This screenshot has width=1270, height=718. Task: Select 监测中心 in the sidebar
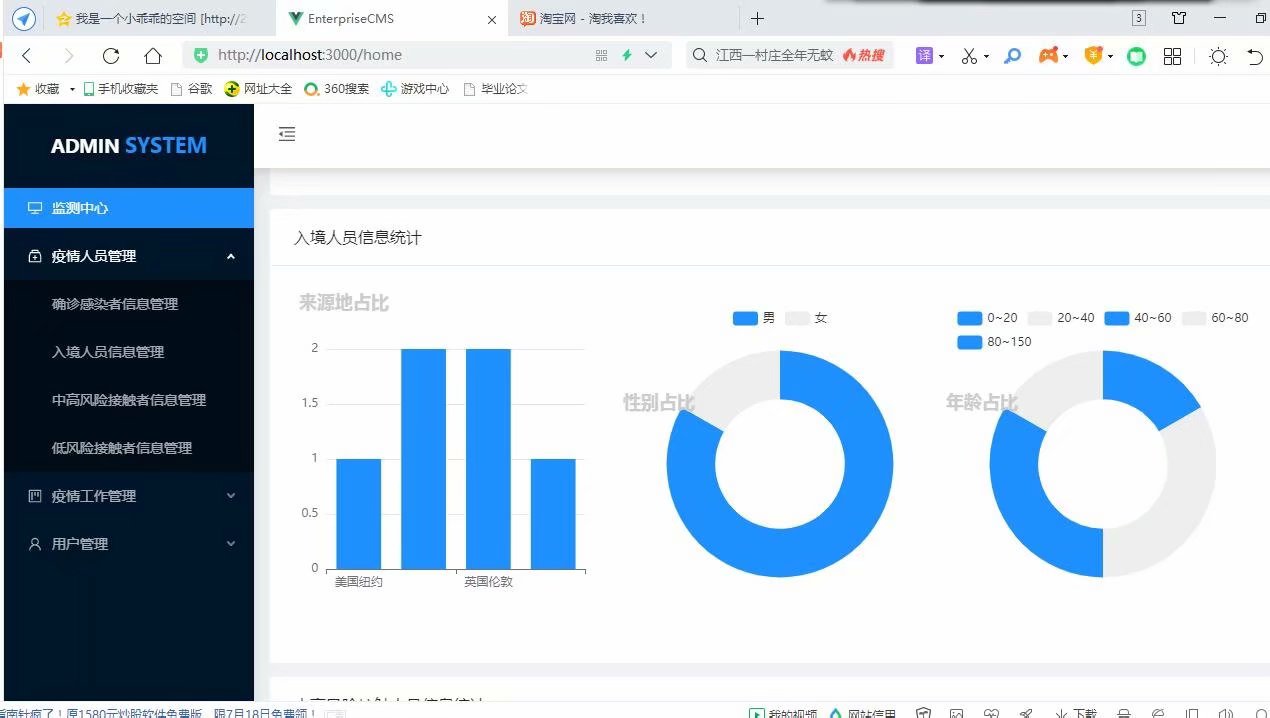pyautogui.click(x=129, y=208)
